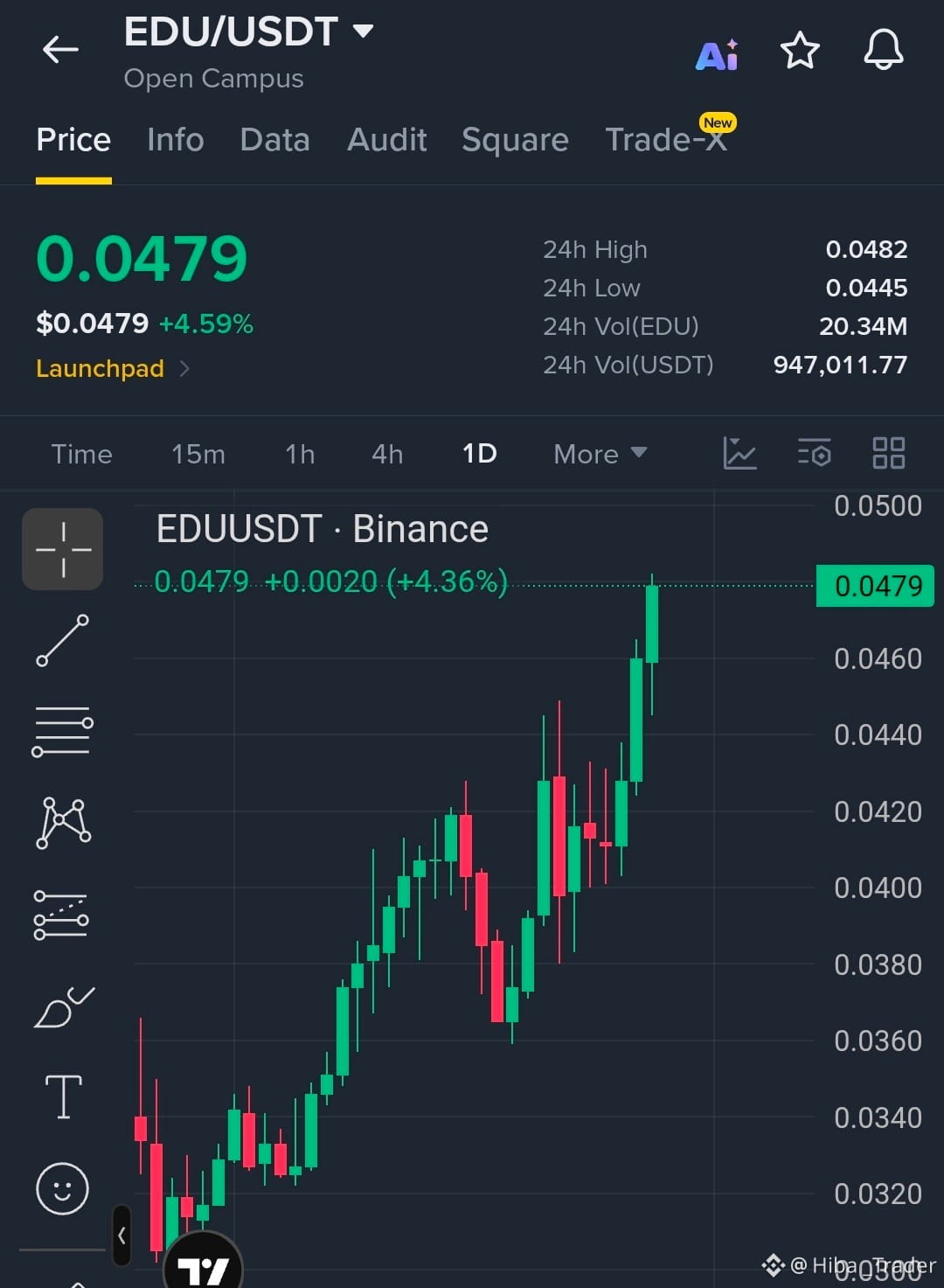Click the 0.0500 price axis label

point(878,506)
